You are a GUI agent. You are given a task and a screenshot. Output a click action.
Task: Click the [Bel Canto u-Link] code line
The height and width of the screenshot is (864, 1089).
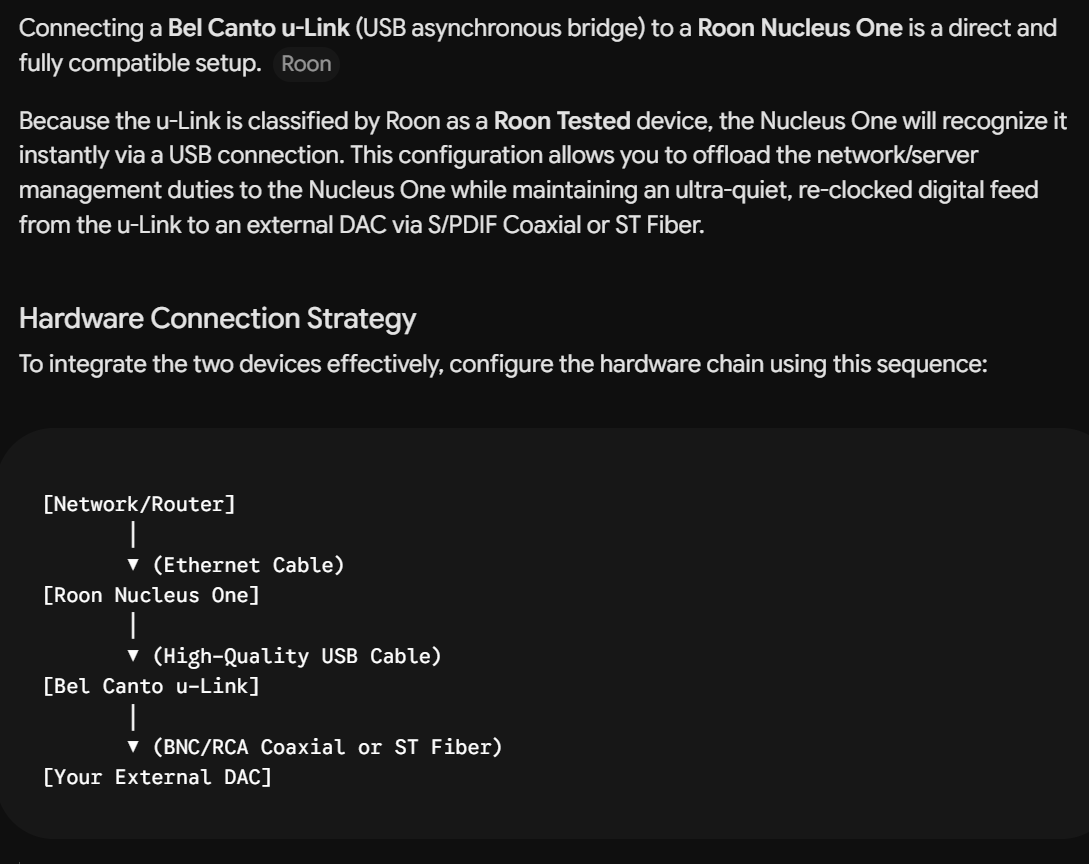click(151, 686)
